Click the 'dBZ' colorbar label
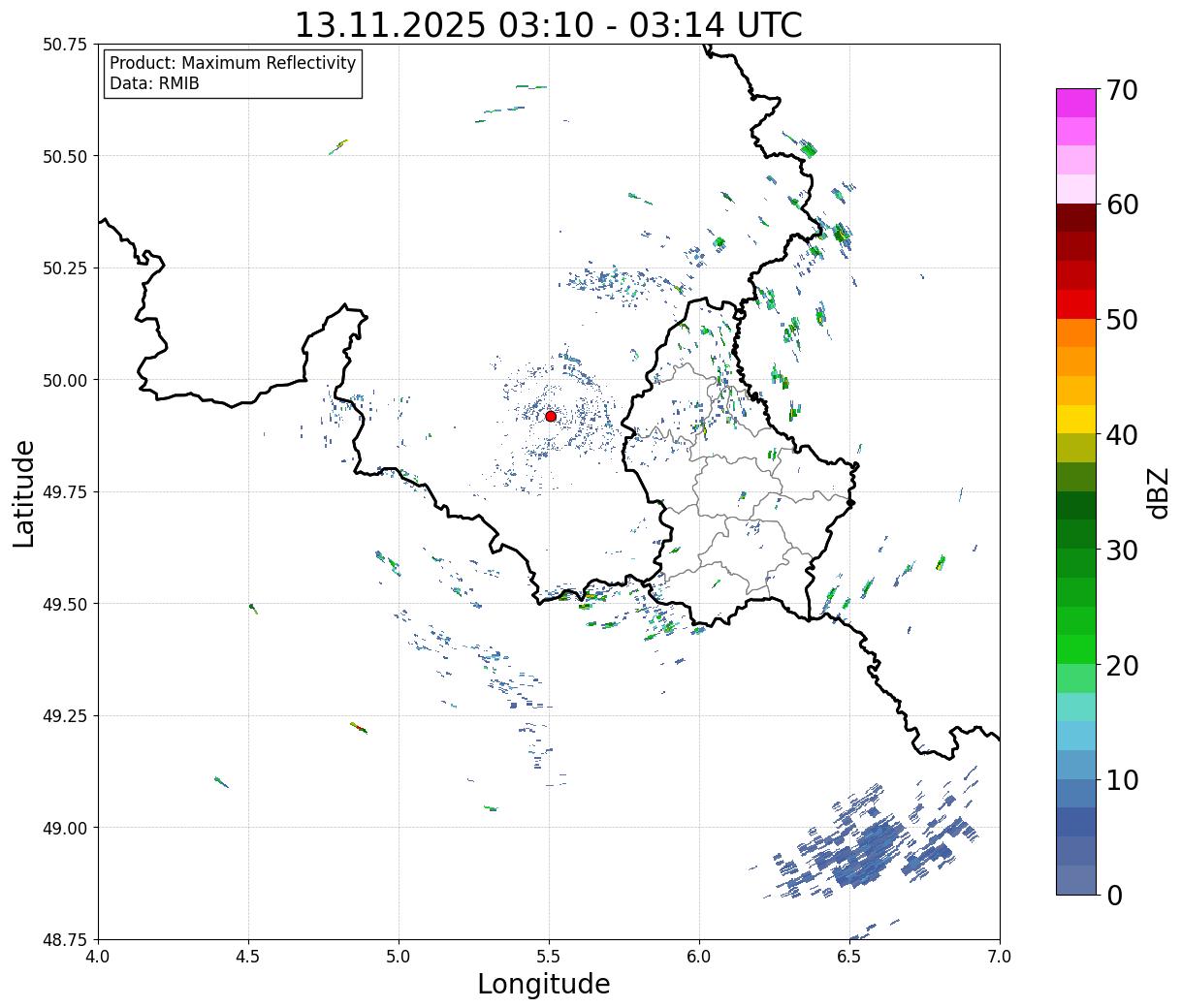The height and width of the screenshot is (1008, 1182). pos(1158,492)
